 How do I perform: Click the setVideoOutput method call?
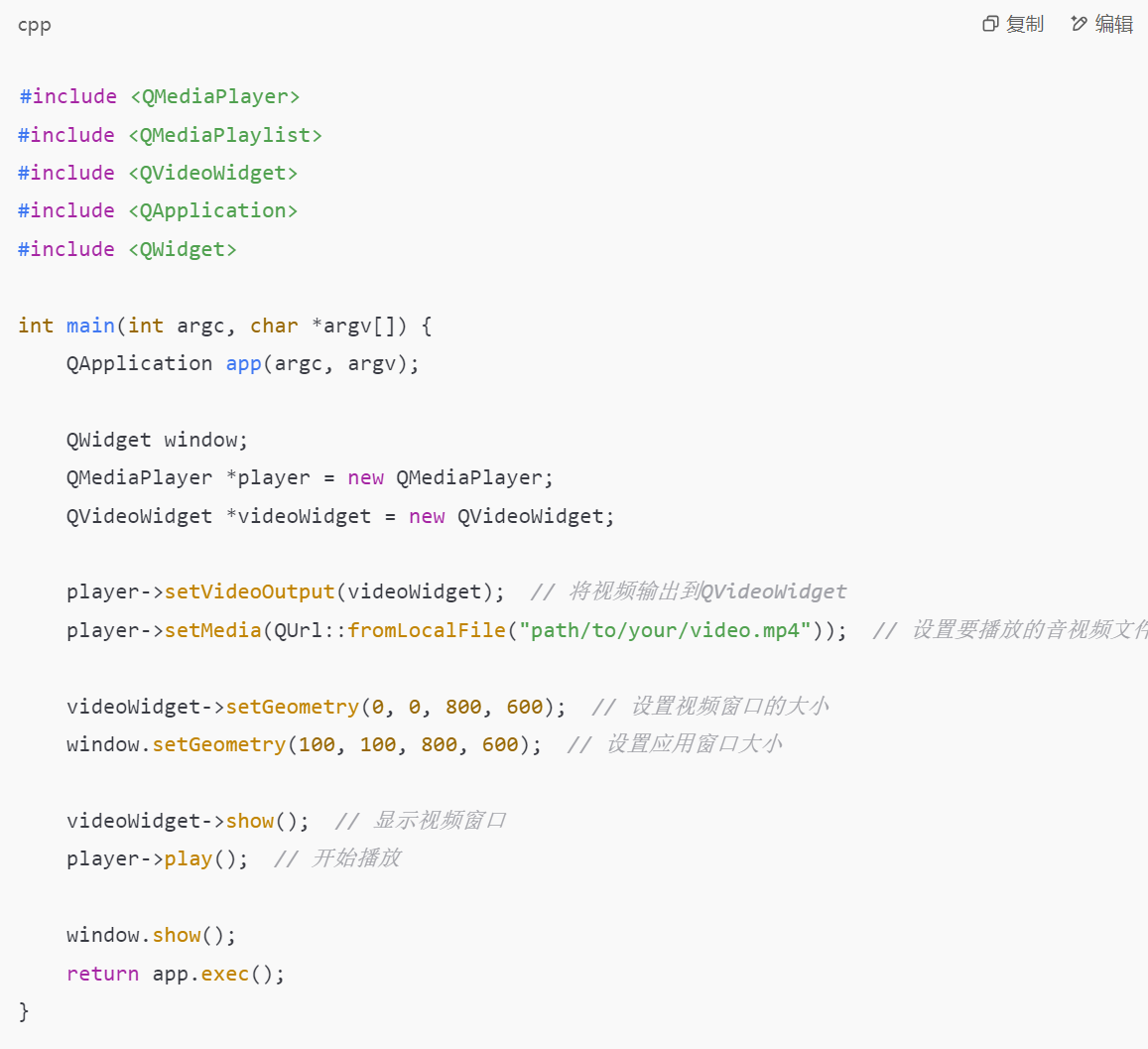pyautogui.click(x=249, y=591)
